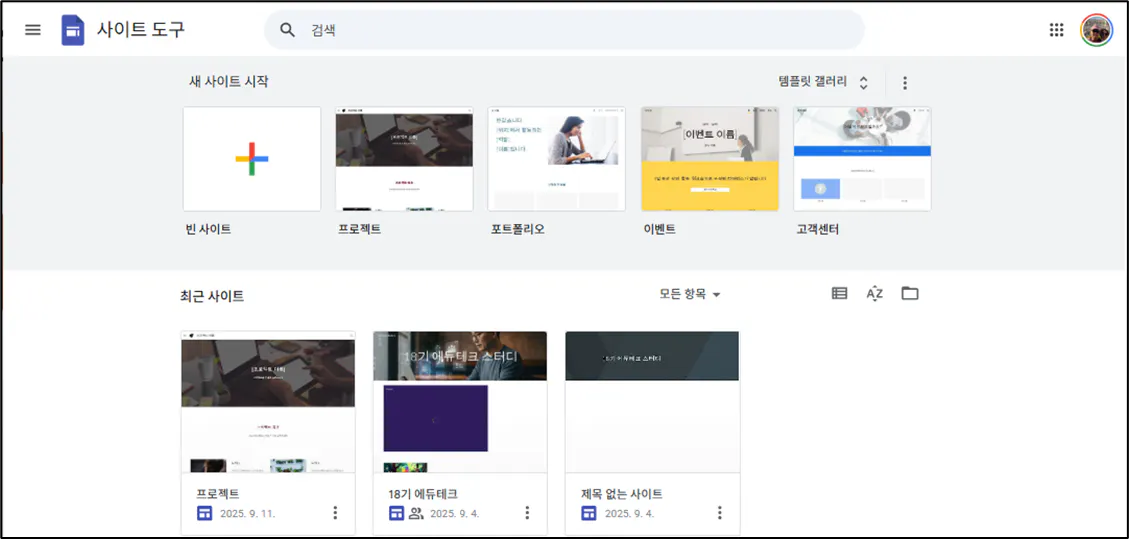Switch to list view
This screenshot has height=539, width=1129.
[839, 293]
